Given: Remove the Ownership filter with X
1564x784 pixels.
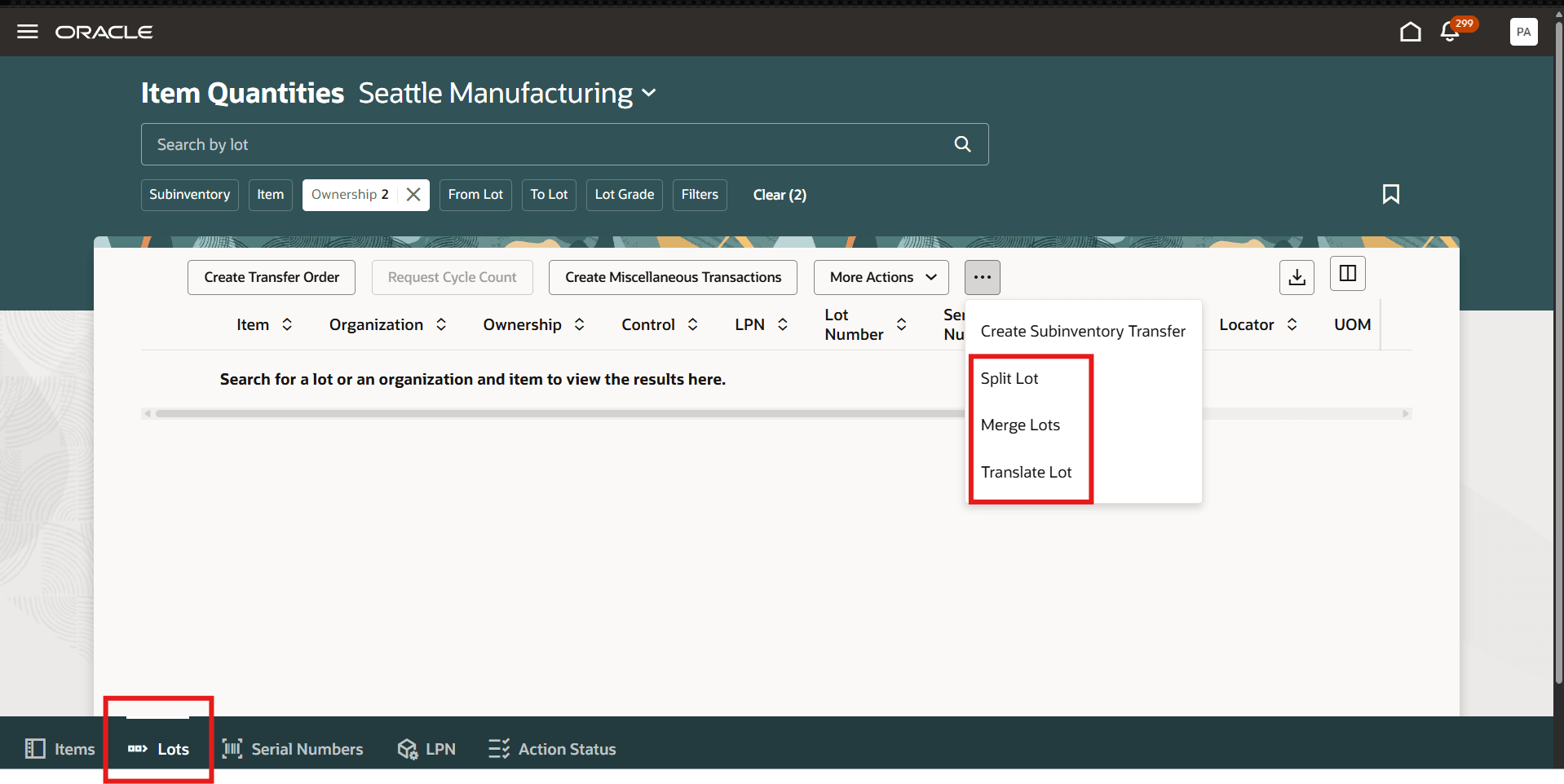Looking at the screenshot, I should pos(413,194).
